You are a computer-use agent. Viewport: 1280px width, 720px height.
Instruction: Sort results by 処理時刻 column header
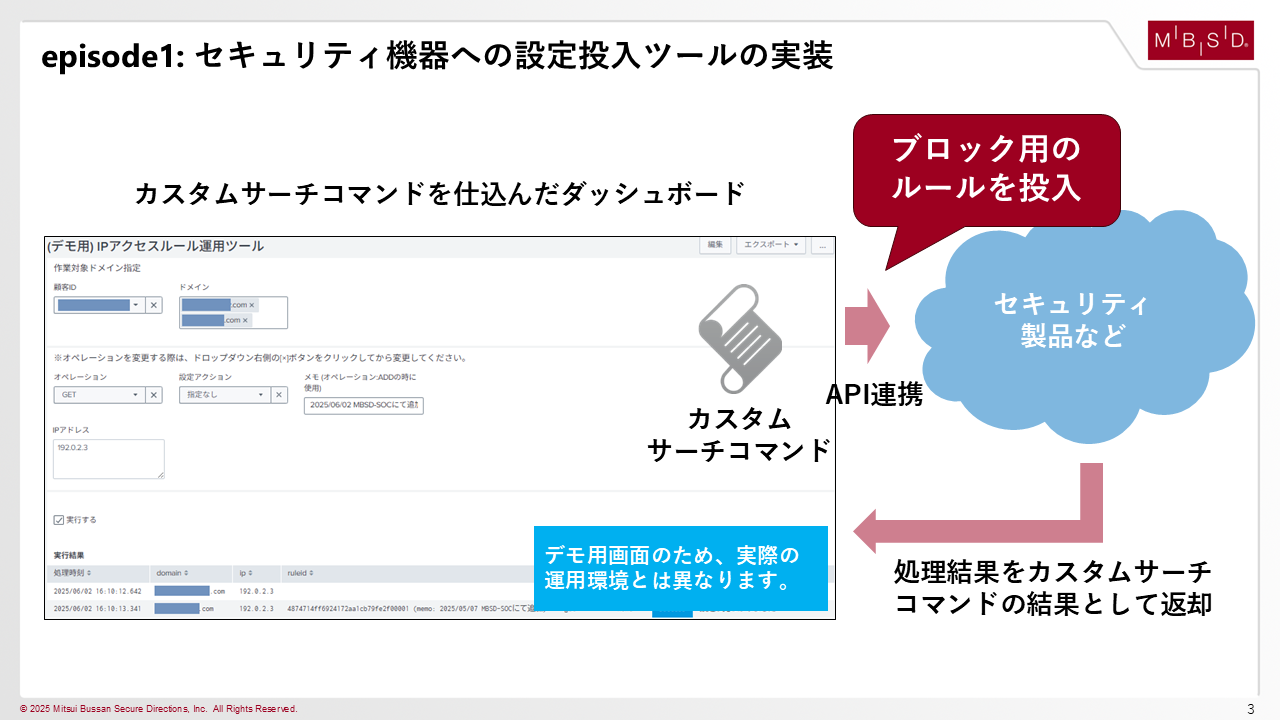click(73, 573)
